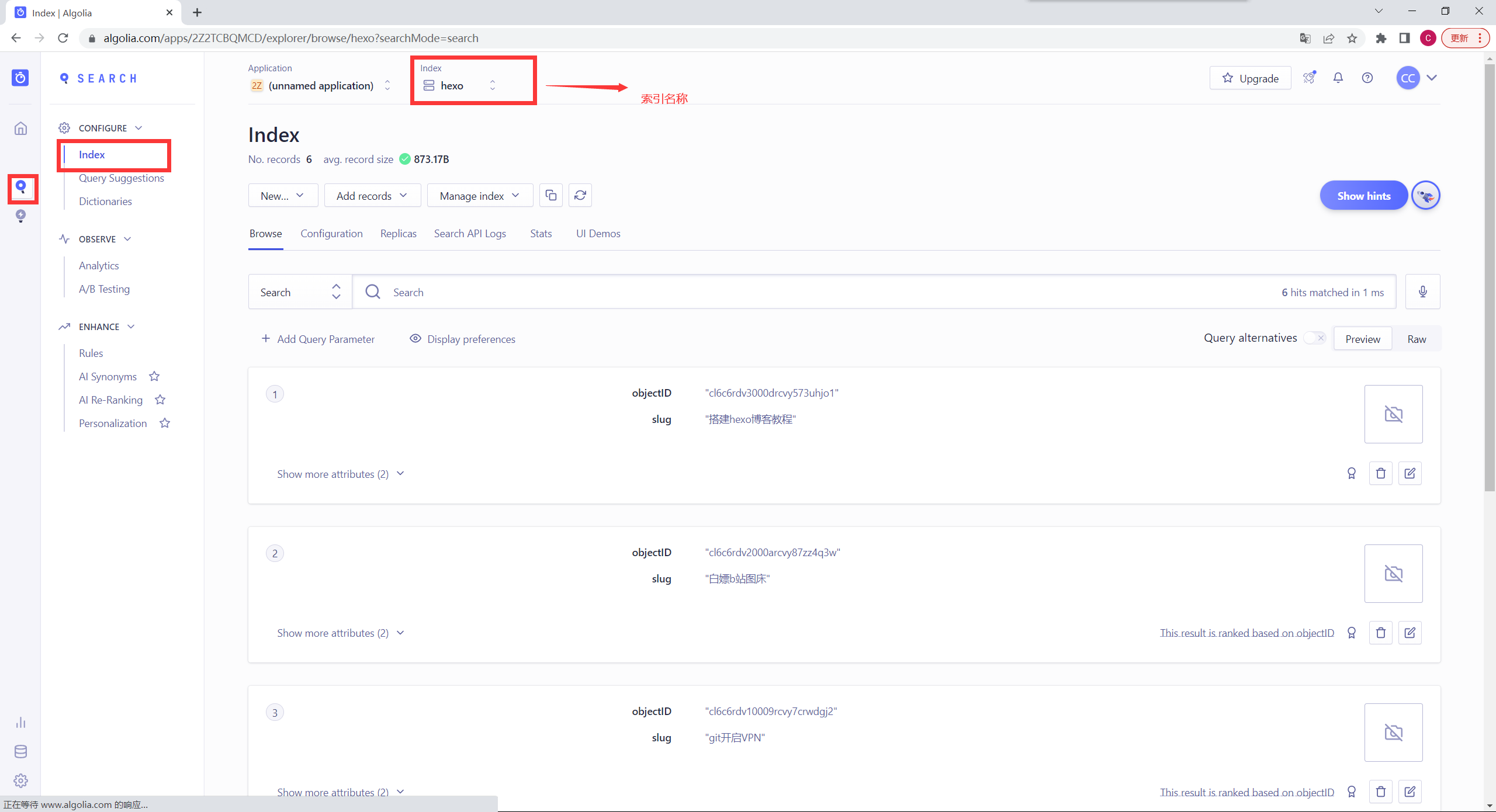Open Display preferences
Image resolution: width=1496 pixels, height=812 pixels.
click(x=462, y=339)
